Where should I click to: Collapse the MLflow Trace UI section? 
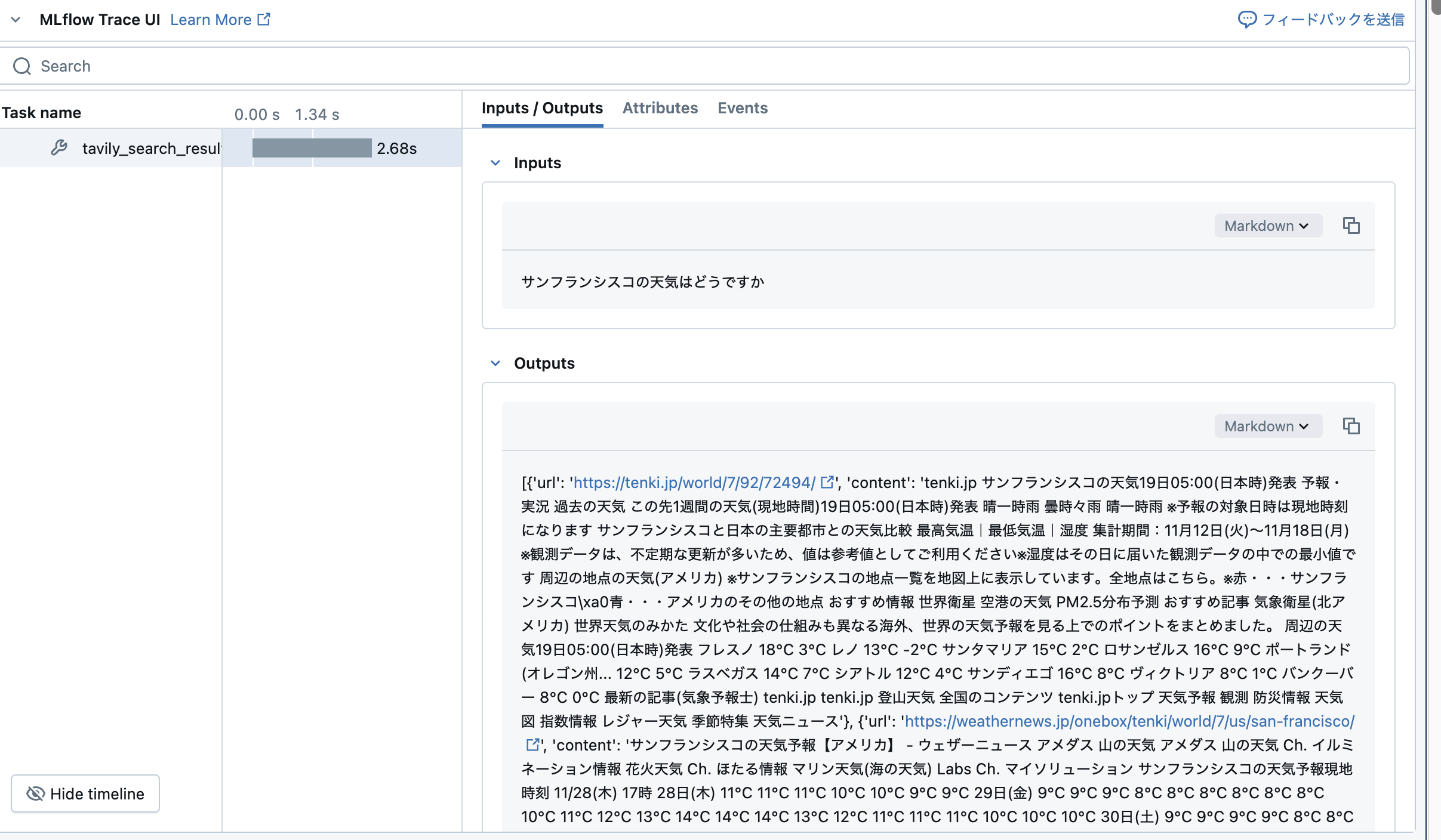[x=16, y=19]
